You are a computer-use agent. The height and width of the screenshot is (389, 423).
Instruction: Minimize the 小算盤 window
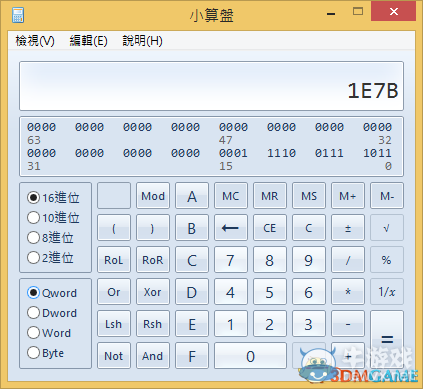331,13
